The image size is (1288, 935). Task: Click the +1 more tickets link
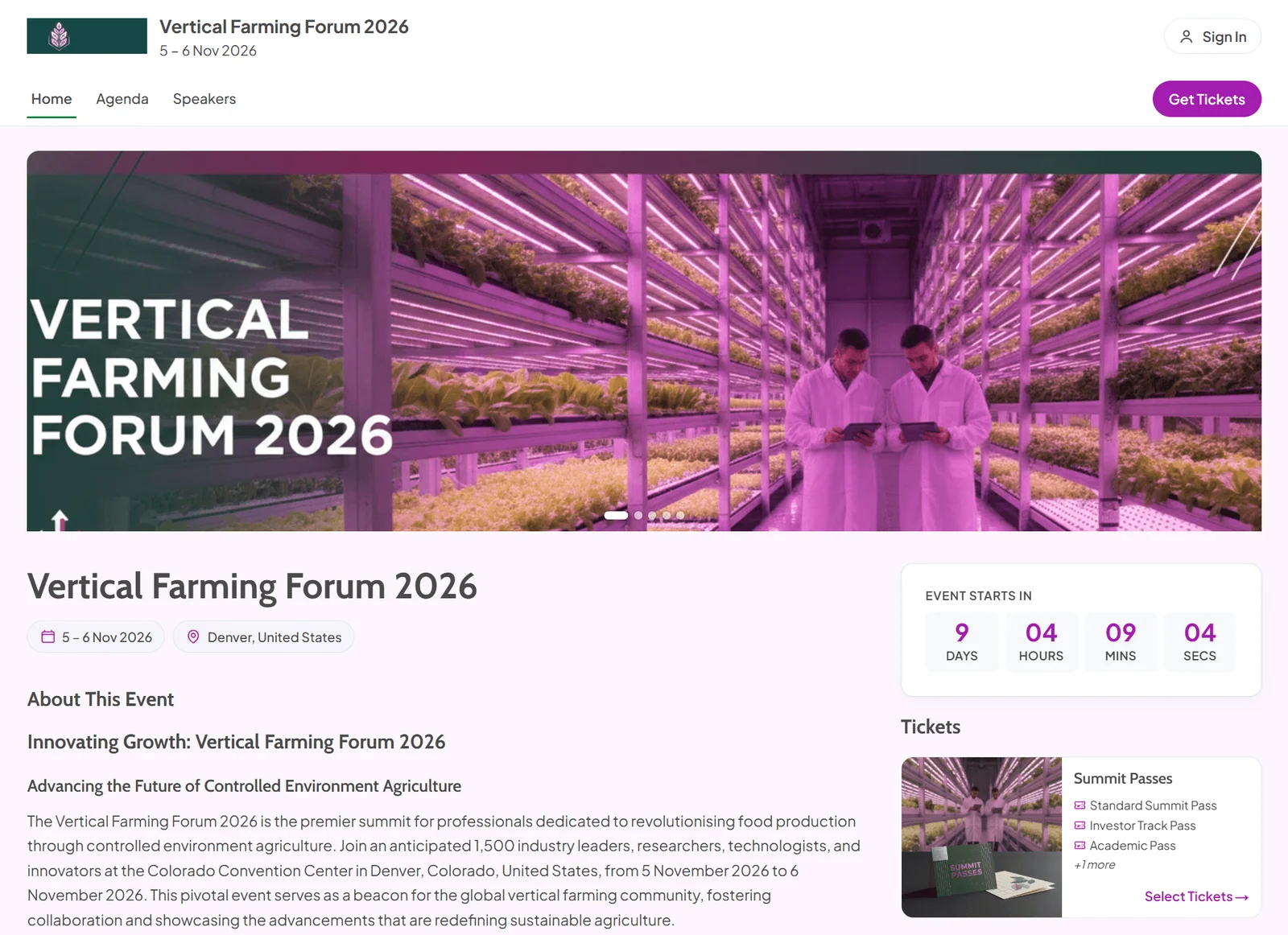click(1094, 865)
